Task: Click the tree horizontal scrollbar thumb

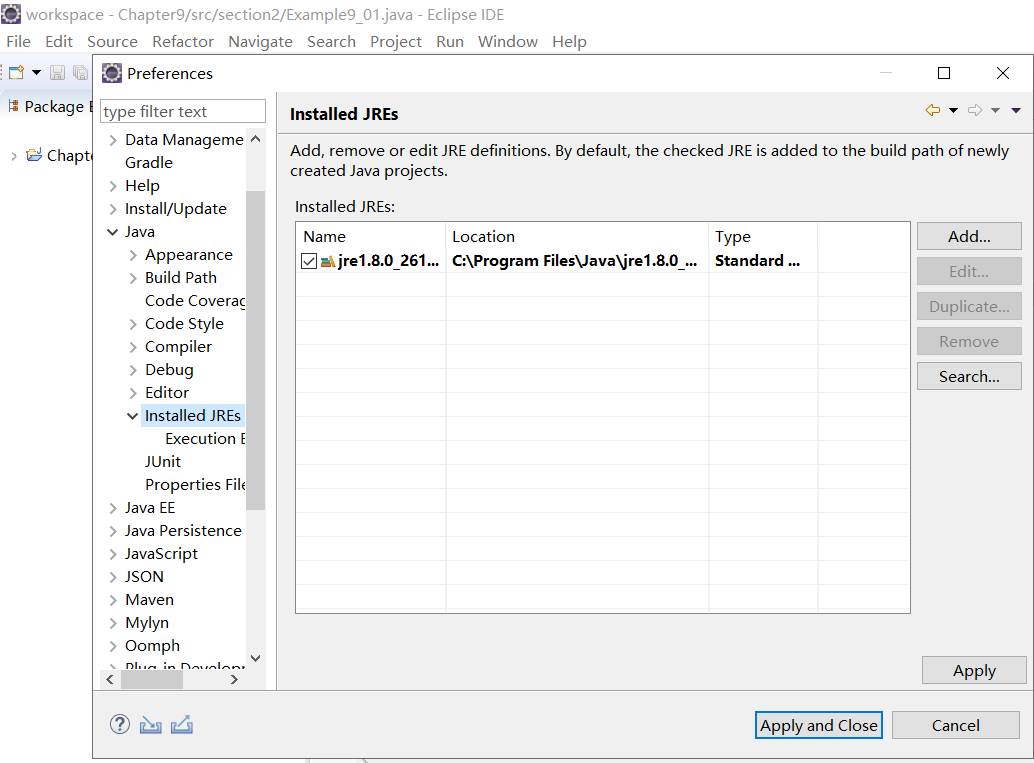Action: [x=152, y=680]
